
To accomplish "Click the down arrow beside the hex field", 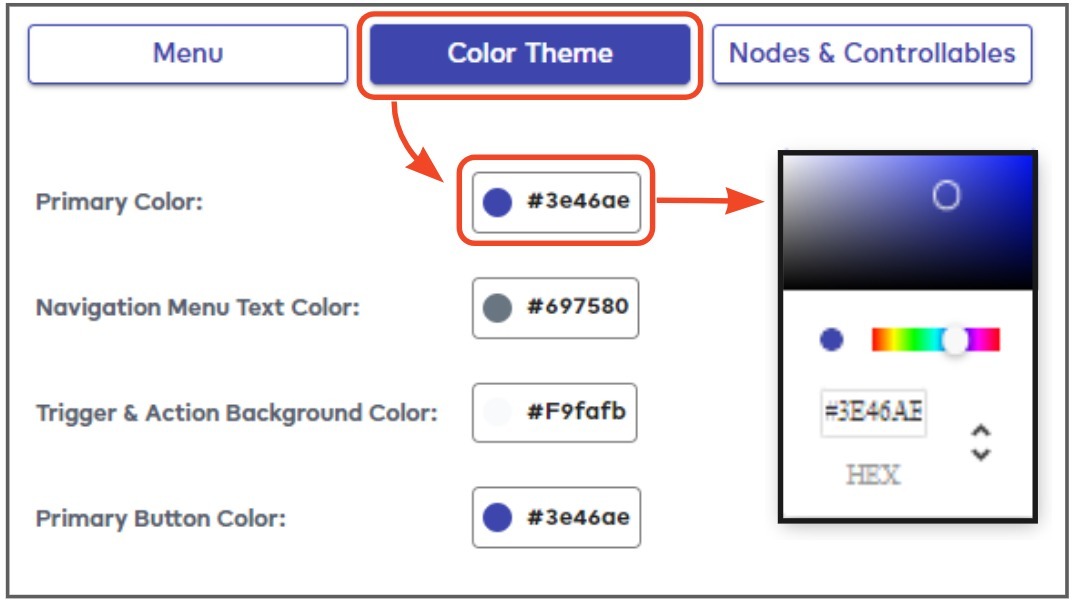I will click(x=981, y=453).
